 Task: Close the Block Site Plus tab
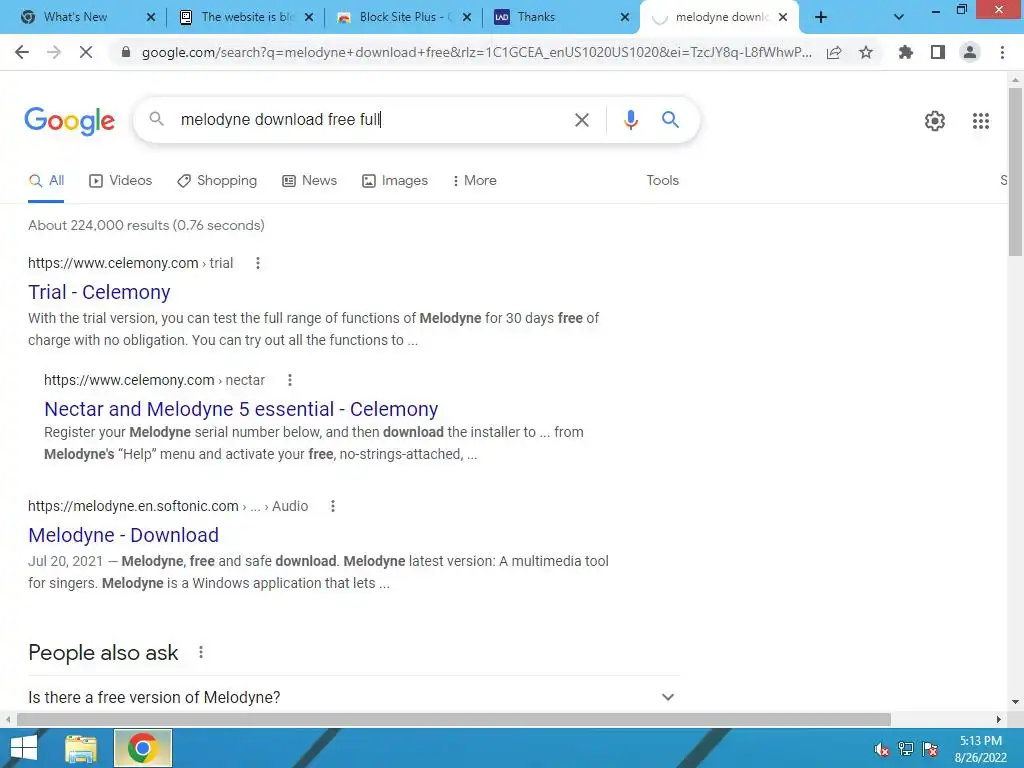click(467, 18)
